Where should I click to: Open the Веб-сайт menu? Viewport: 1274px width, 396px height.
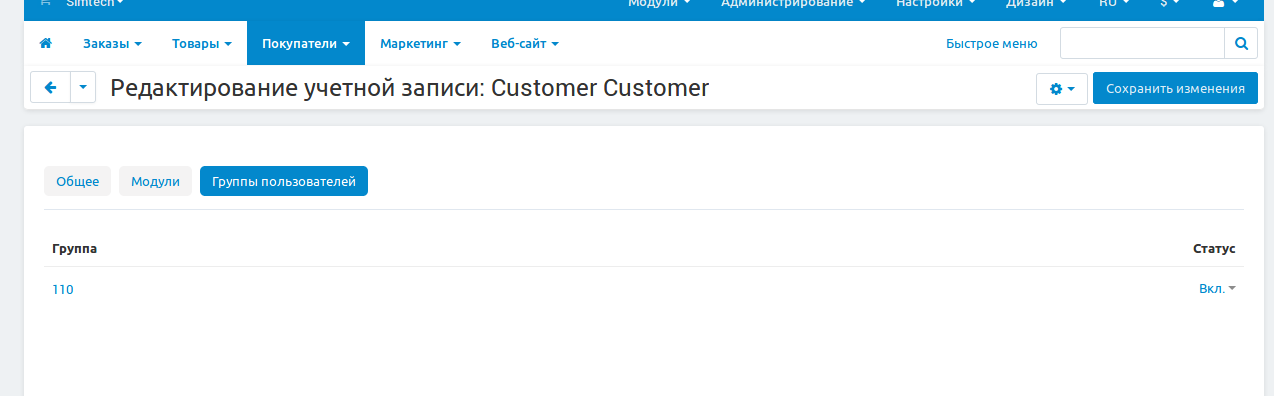[x=525, y=44]
